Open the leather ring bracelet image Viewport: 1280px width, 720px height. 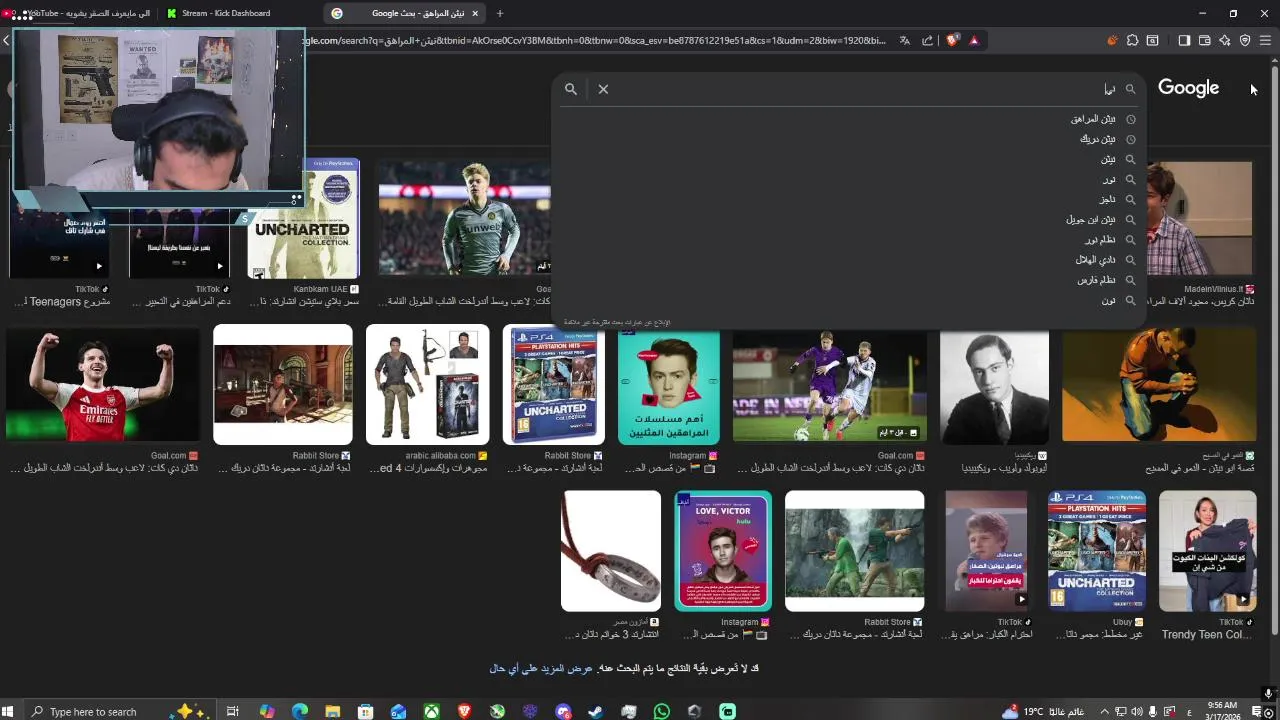click(x=611, y=551)
